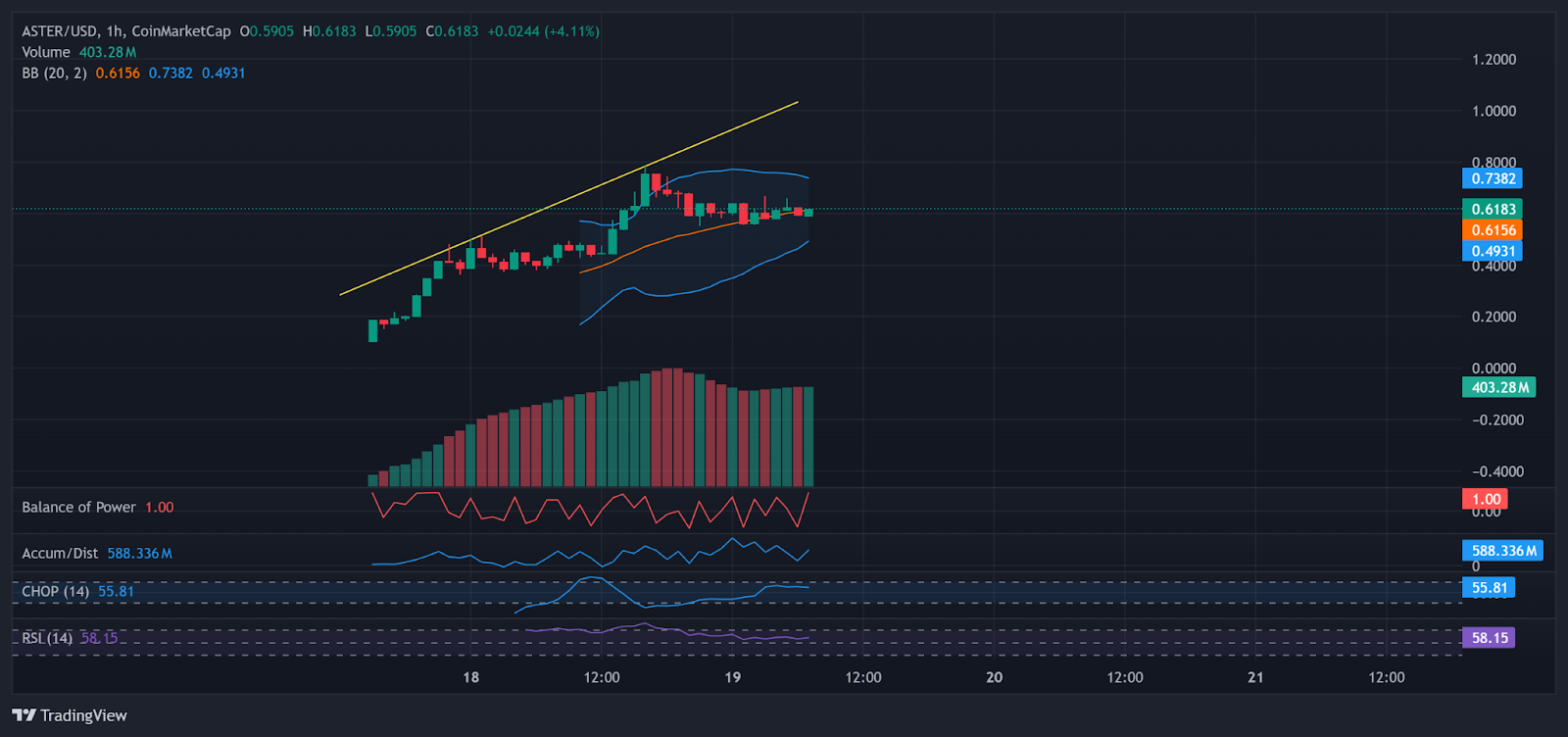
Task: Select the Accum/Dist indicator label
Action: 60,553
